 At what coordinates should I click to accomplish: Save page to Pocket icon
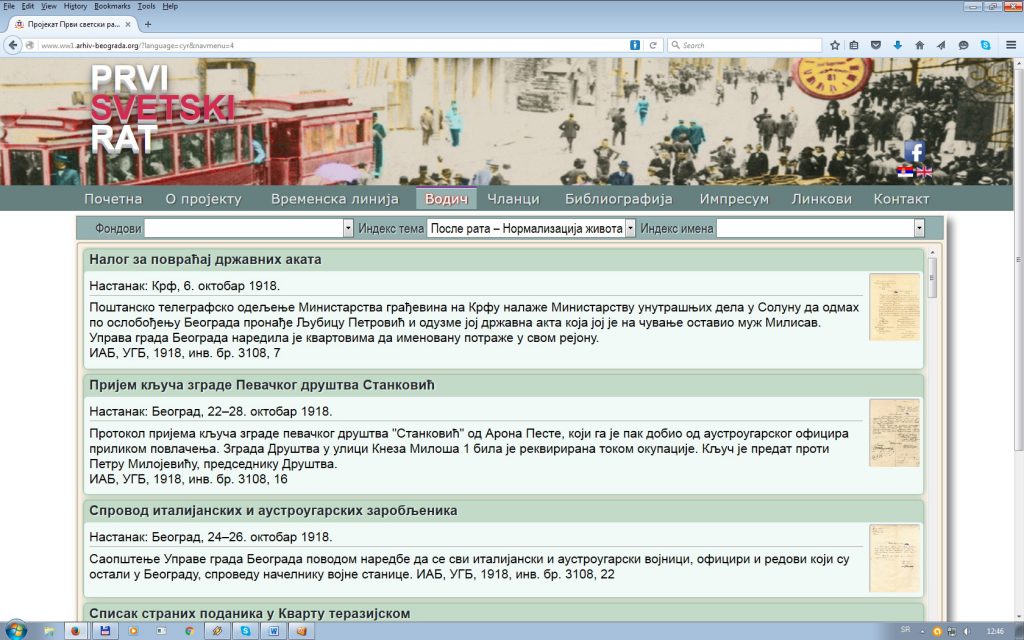coord(876,45)
